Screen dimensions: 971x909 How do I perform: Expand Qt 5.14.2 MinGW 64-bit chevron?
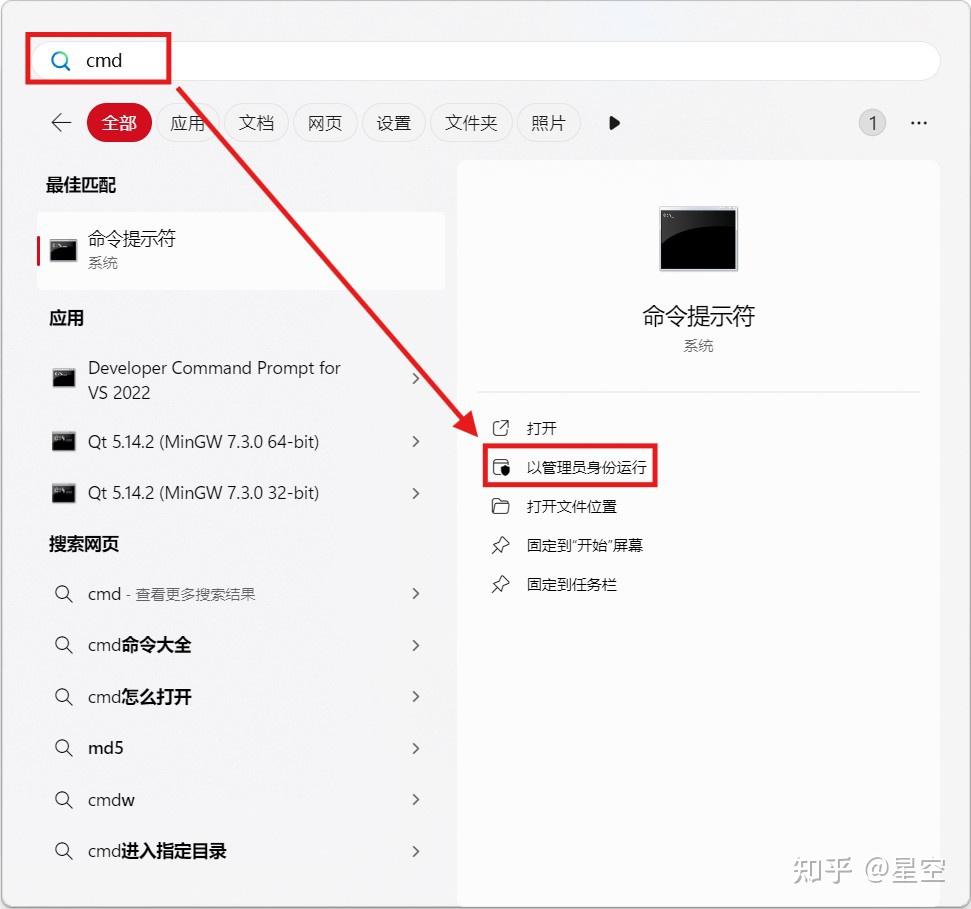416,441
